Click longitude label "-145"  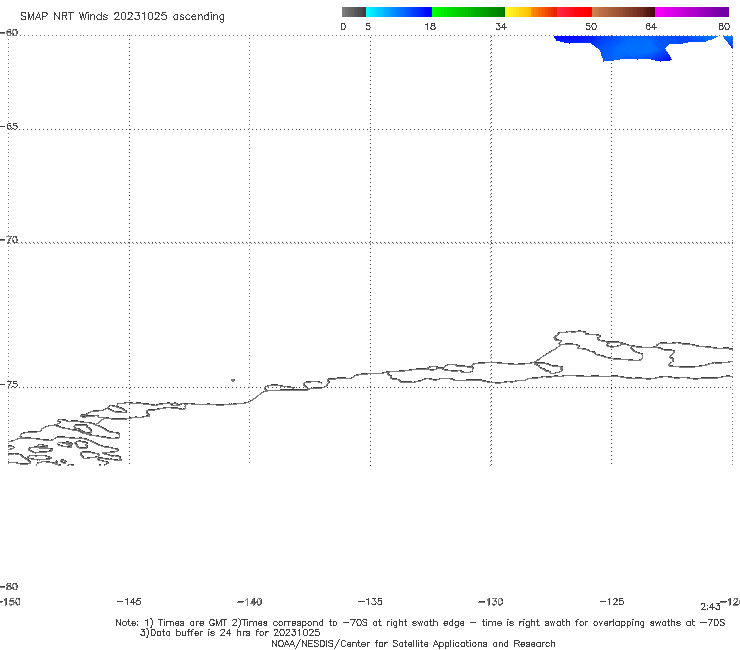tap(129, 601)
